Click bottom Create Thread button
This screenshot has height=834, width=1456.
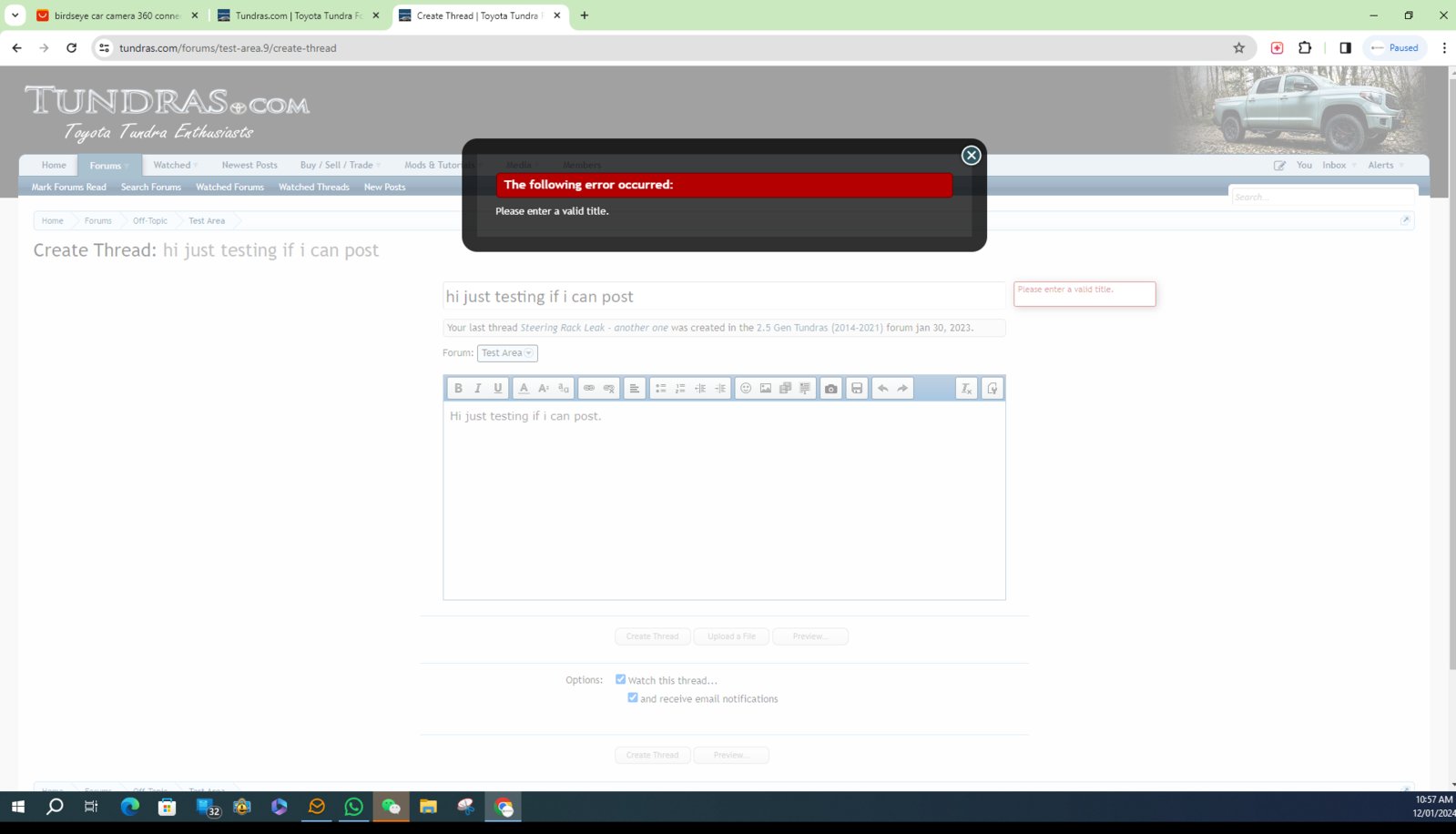click(x=653, y=755)
